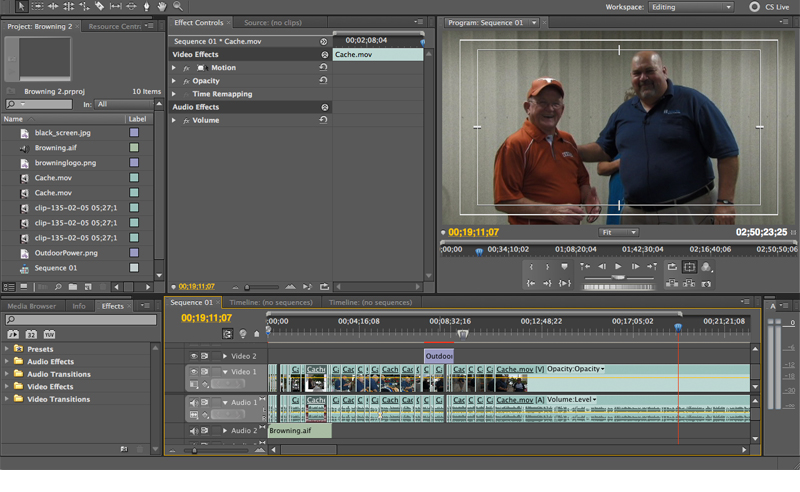Select the Ripple Edit tool

(x=53, y=6)
